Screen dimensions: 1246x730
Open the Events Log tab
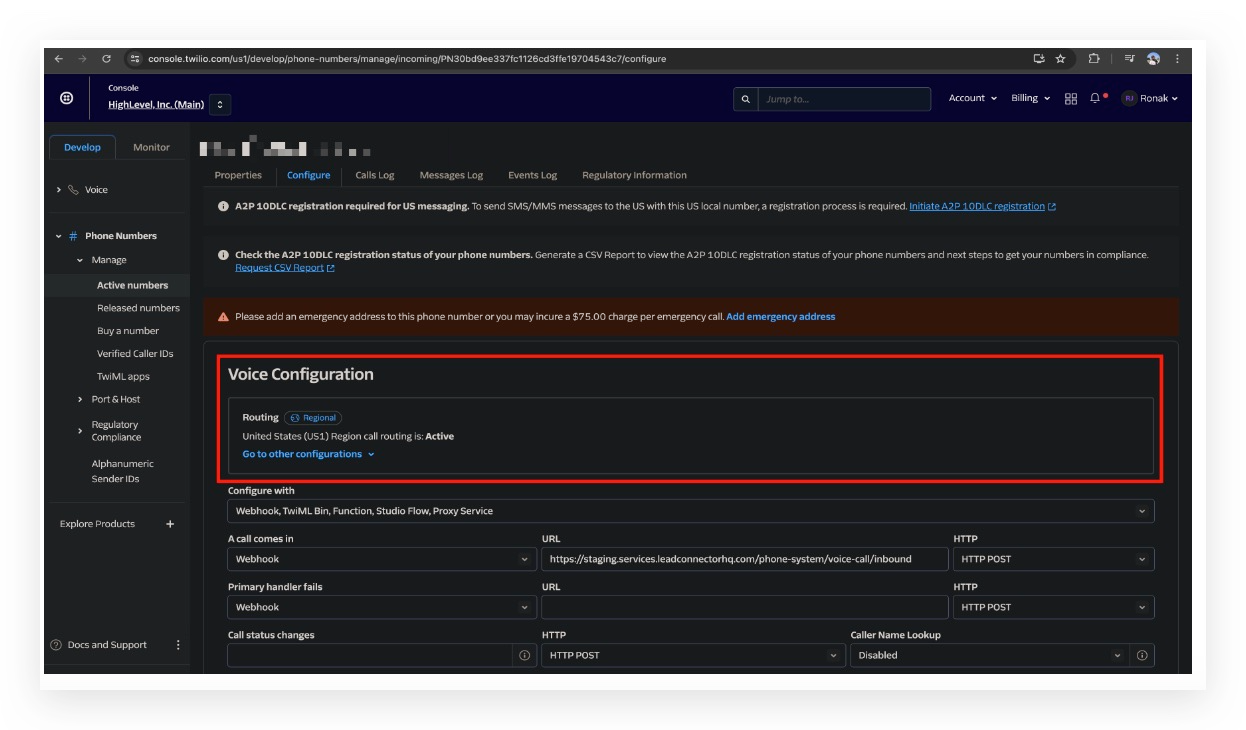coord(532,175)
